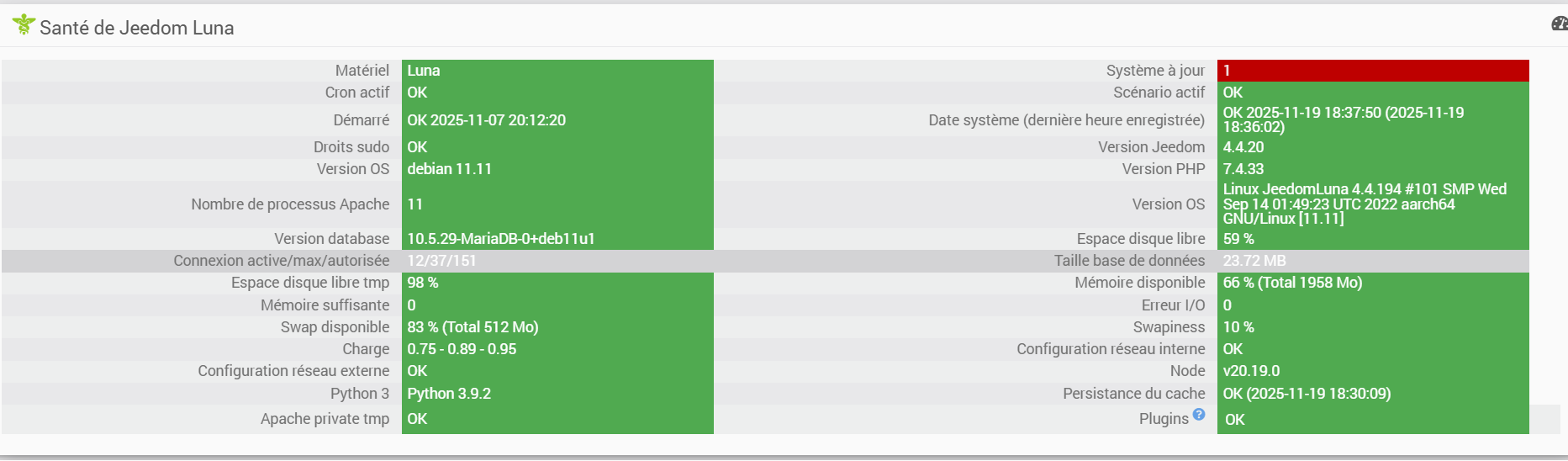Click the Version Jeedom 4.4.20 value

(x=1243, y=147)
